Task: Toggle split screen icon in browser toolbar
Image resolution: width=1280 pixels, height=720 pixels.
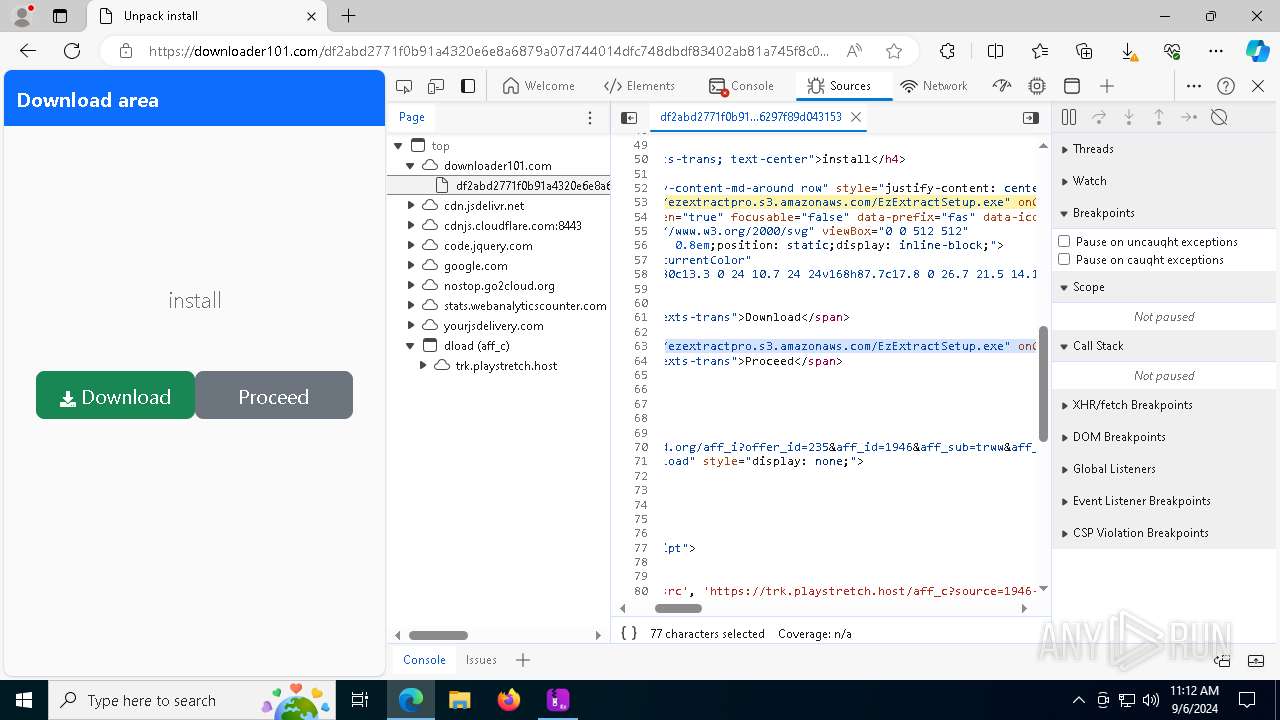Action: pos(996,51)
